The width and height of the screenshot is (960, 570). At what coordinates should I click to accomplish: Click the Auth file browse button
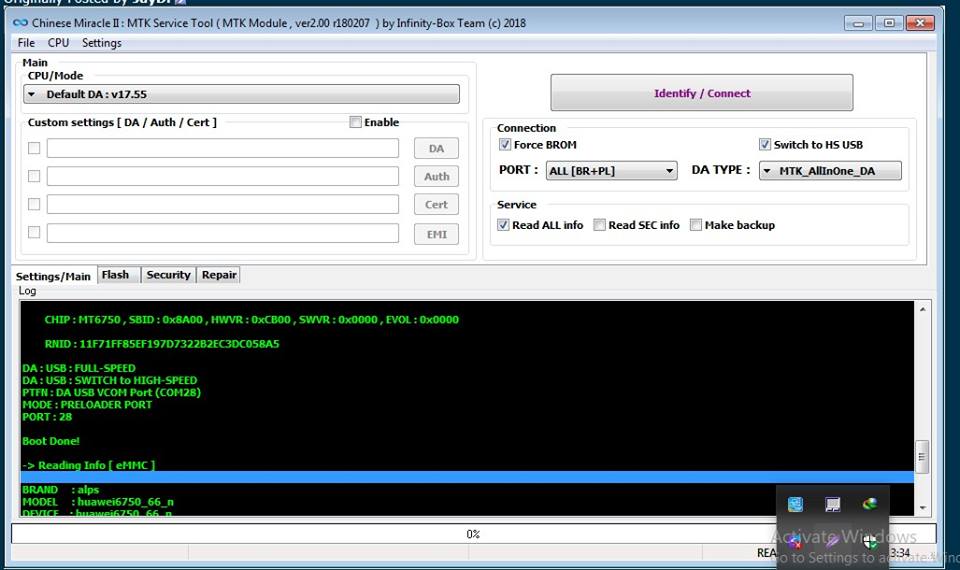(x=436, y=176)
